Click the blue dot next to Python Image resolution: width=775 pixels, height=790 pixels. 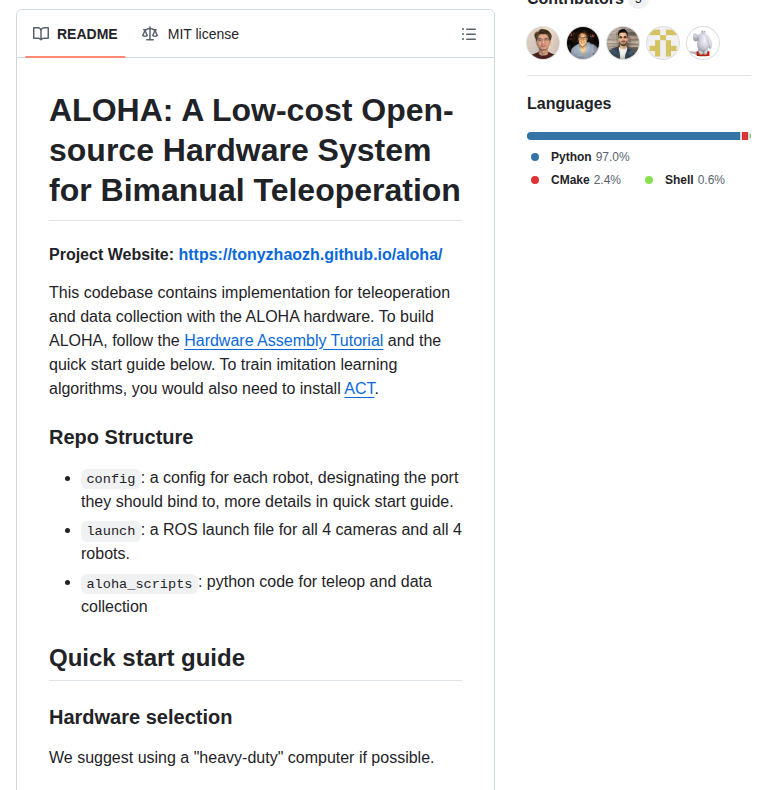(535, 157)
